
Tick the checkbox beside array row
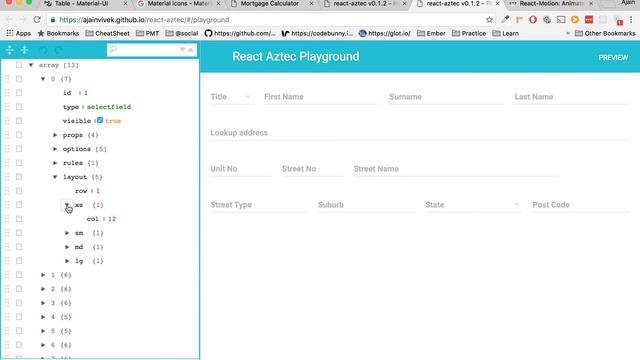19,65
